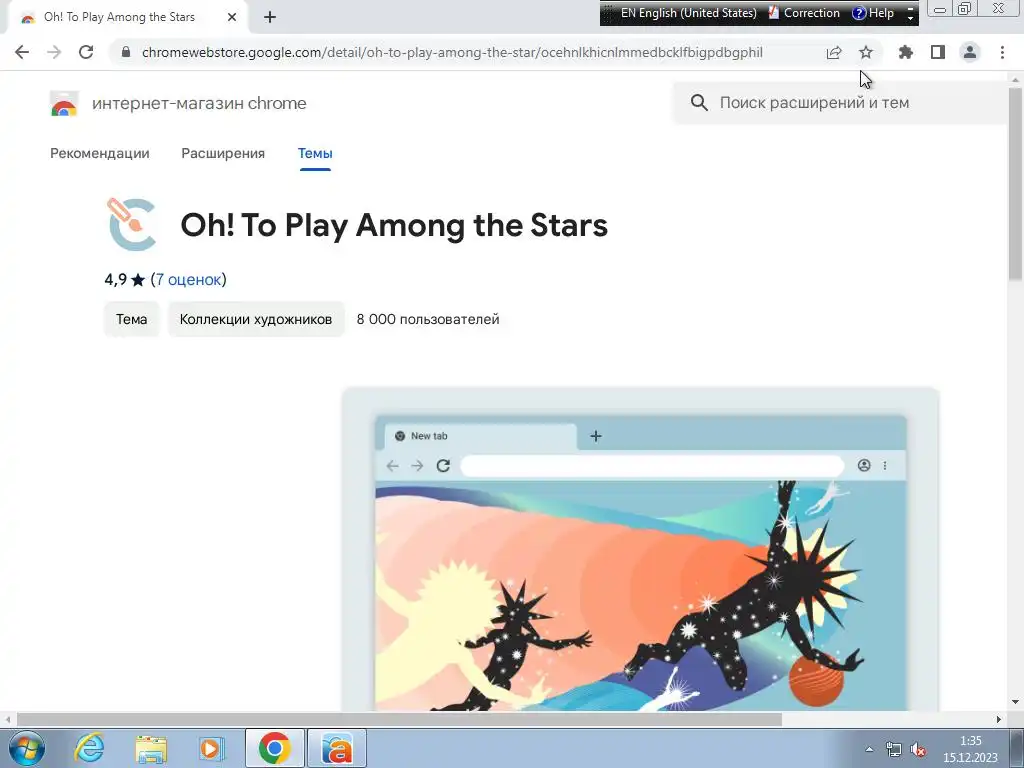Open Help in the language bar
Image resolution: width=1024 pixels, height=768 pixels.
873,13
